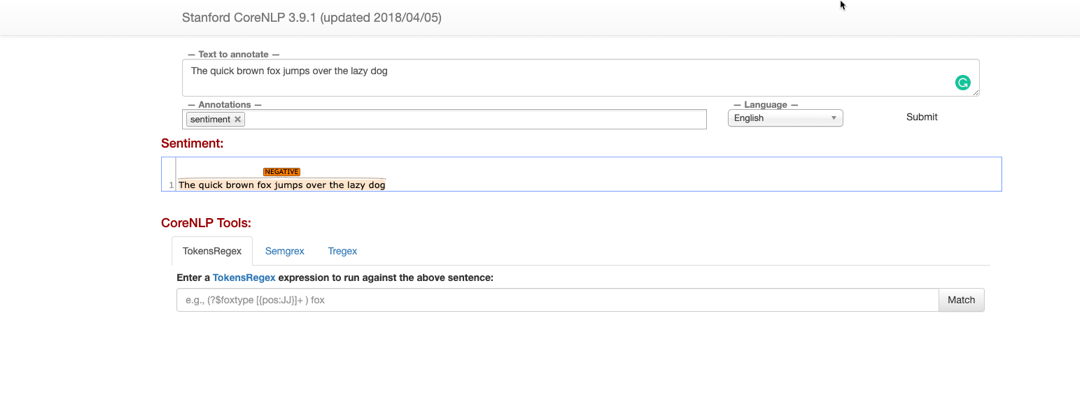Screen dimensions: 1080x402
Task: Click the sentiment tag label
Action: [210, 119]
